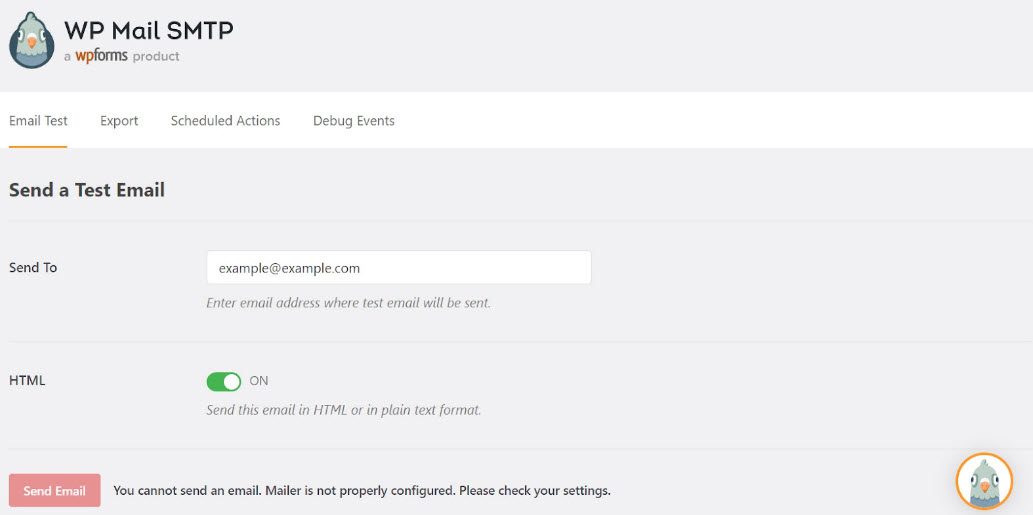Click the wpforms brand logo

point(101,56)
